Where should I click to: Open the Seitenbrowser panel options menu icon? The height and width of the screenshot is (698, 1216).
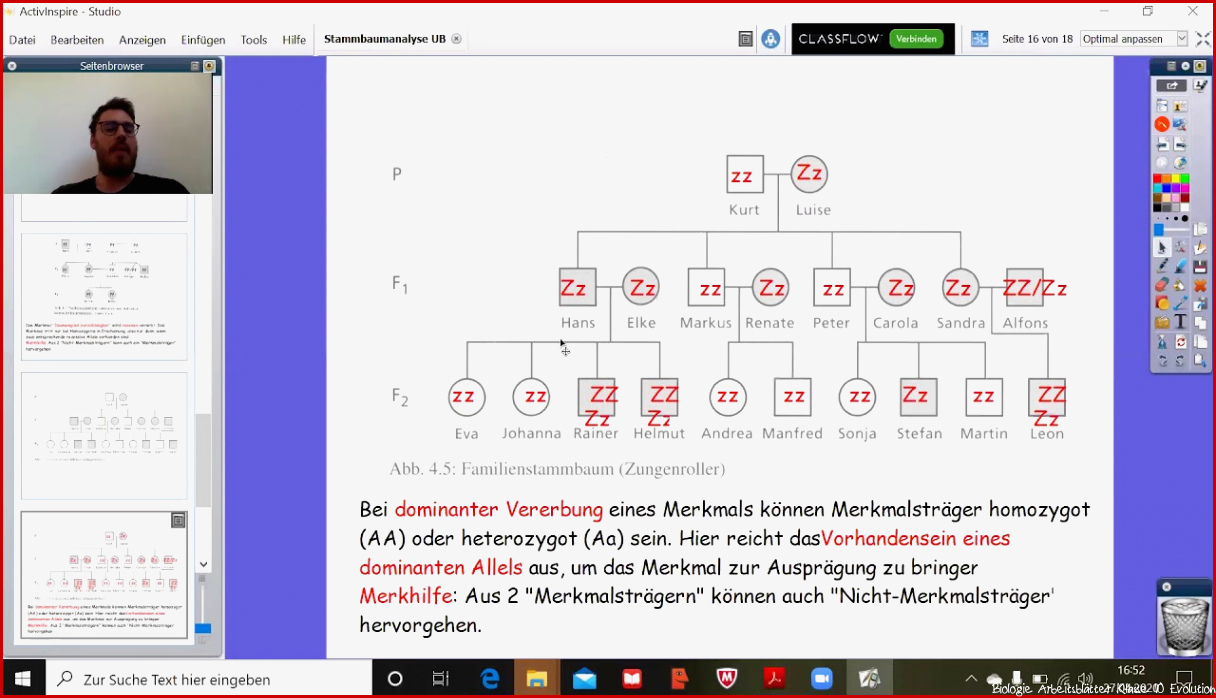click(195, 66)
